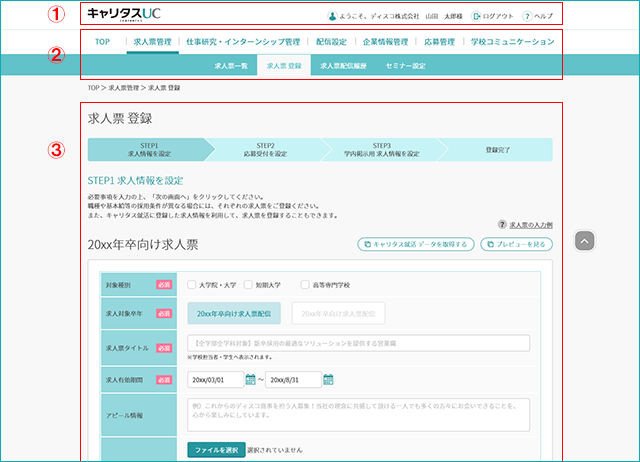Viewport: 640px width, 462px height.
Task: Click the question icon beside 求人票の入力例
Action: [502, 224]
